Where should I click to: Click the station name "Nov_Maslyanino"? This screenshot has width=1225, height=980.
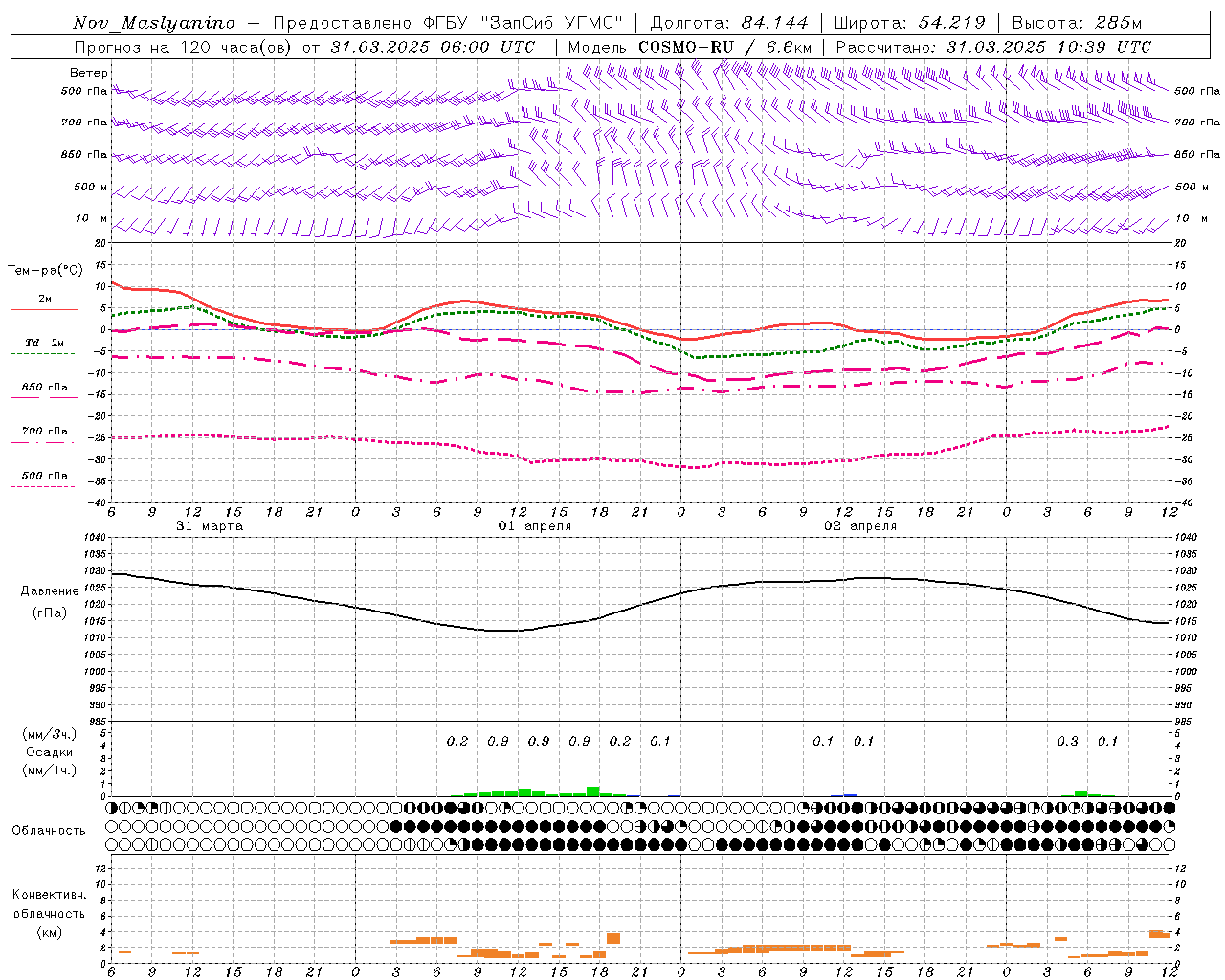(x=154, y=23)
